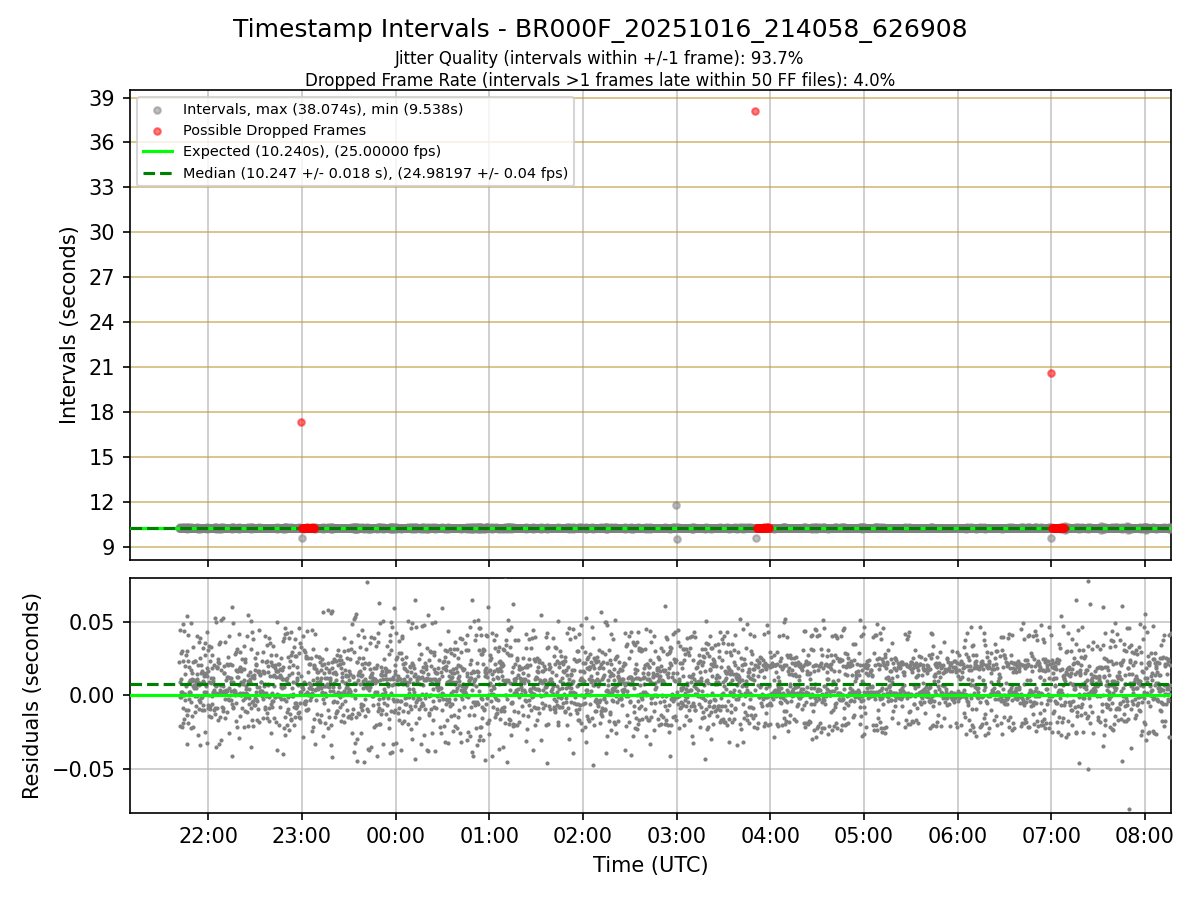Click the '00:00' time axis label
The width and height of the screenshot is (1200, 900).
(x=396, y=835)
